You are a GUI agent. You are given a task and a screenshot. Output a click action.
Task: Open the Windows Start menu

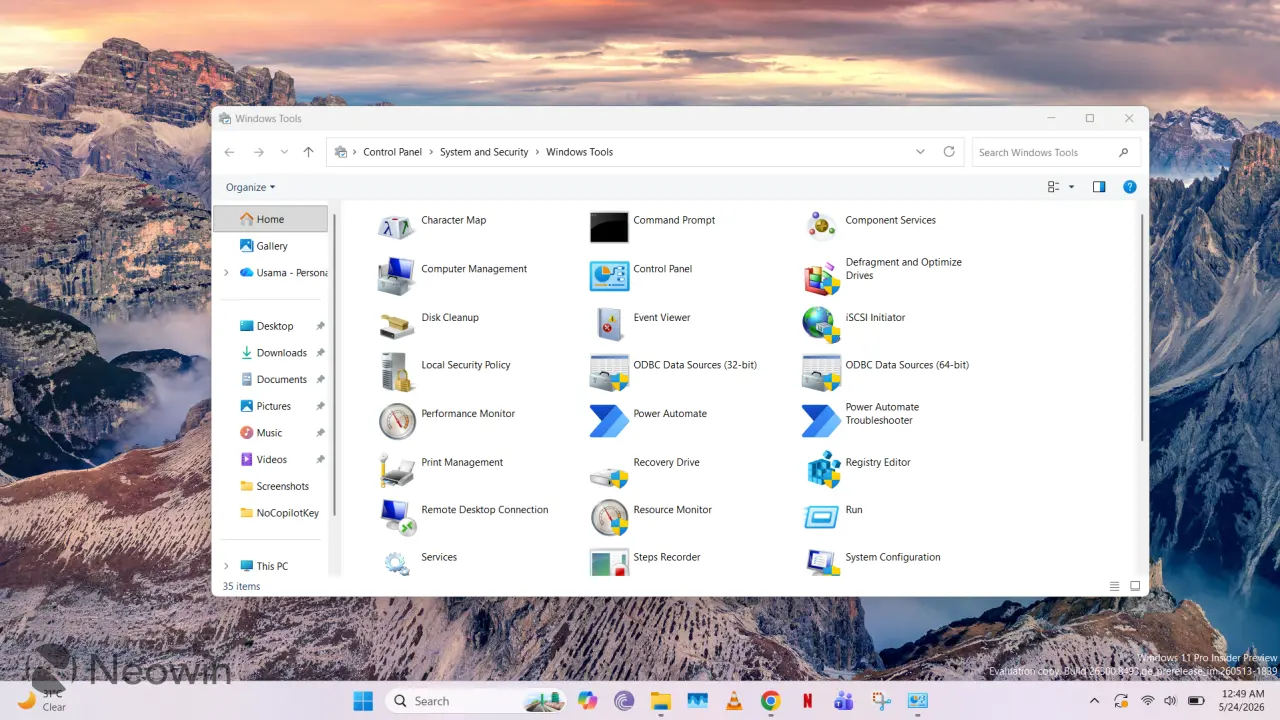pyautogui.click(x=362, y=700)
